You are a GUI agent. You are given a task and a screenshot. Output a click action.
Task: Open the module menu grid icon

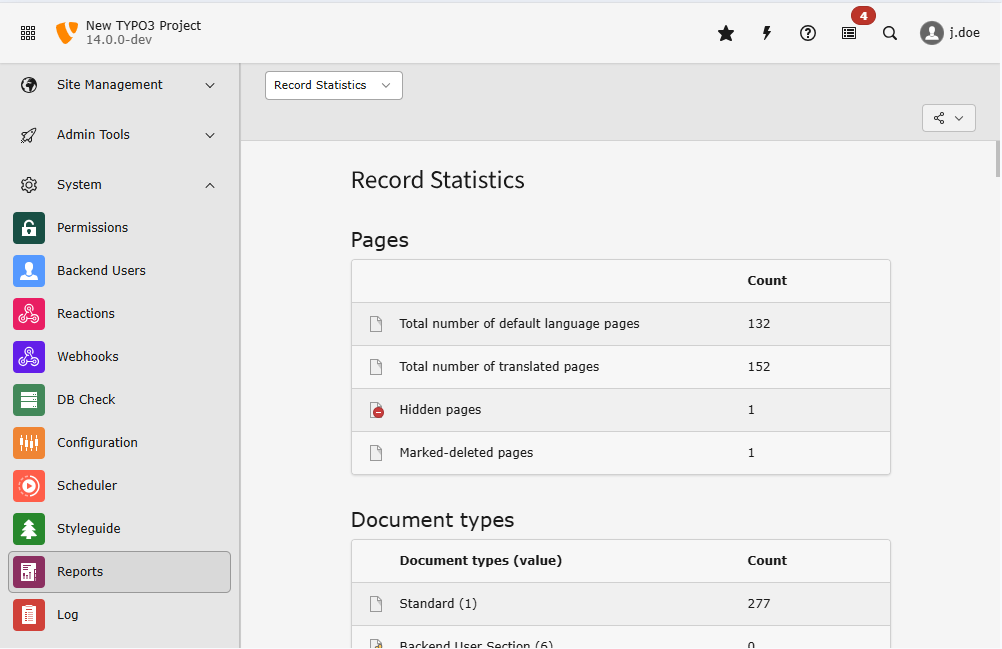(28, 32)
